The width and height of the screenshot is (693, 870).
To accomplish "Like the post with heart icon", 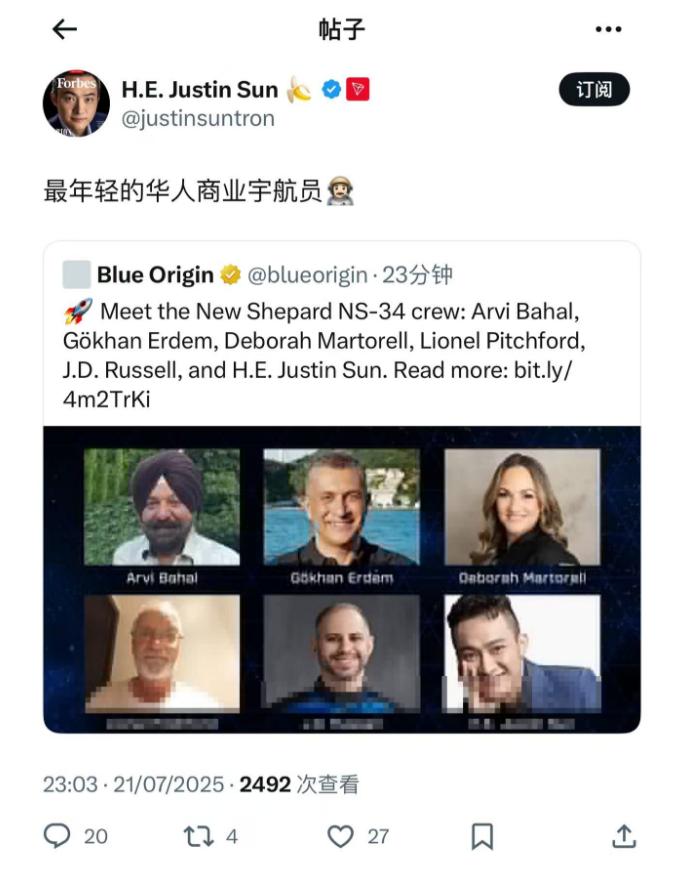I will point(340,836).
